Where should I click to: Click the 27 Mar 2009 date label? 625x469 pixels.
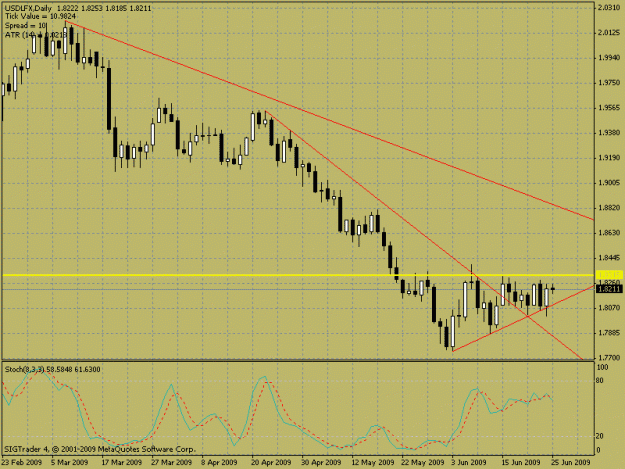(172, 462)
